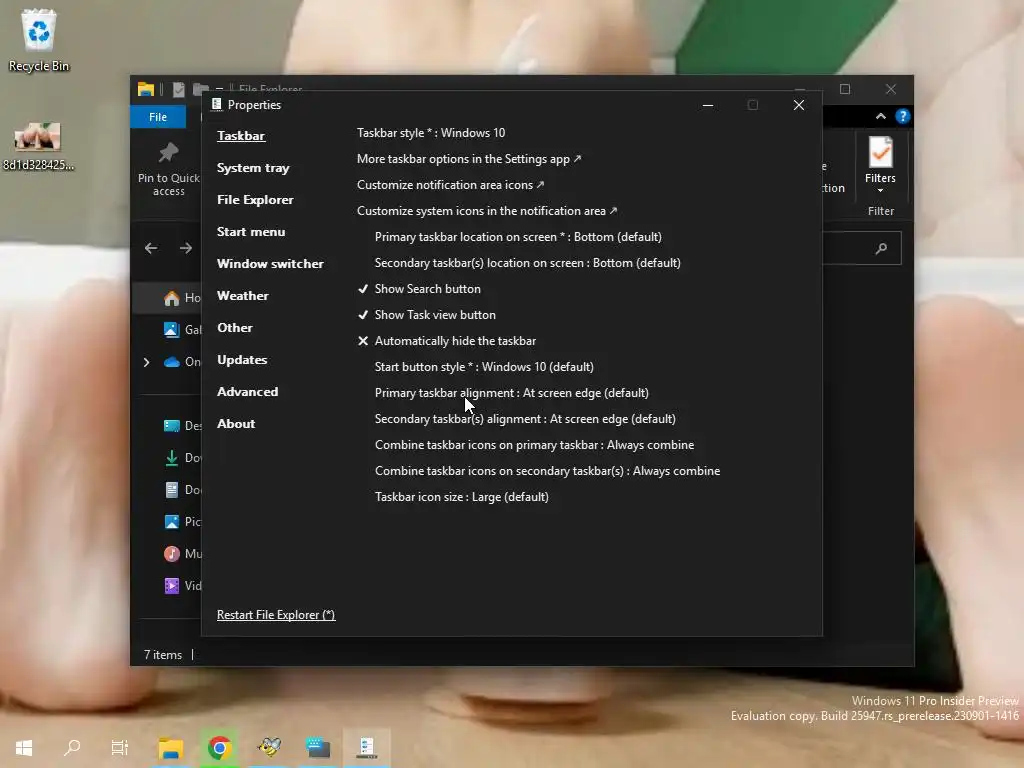The image size is (1024, 768).
Task: Click the Pin to Quick access icon
Action: click(x=168, y=153)
